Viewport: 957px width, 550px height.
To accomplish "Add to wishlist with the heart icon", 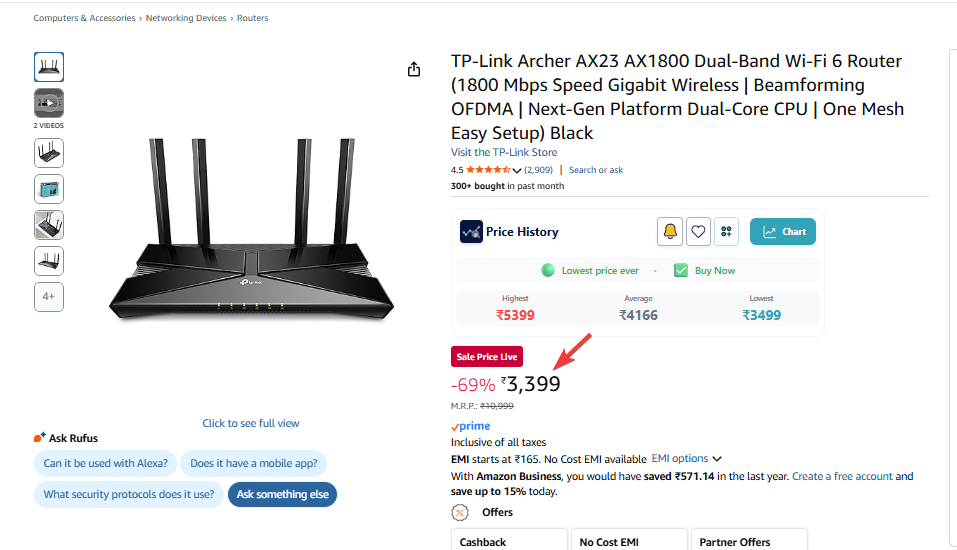I will pos(698,232).
